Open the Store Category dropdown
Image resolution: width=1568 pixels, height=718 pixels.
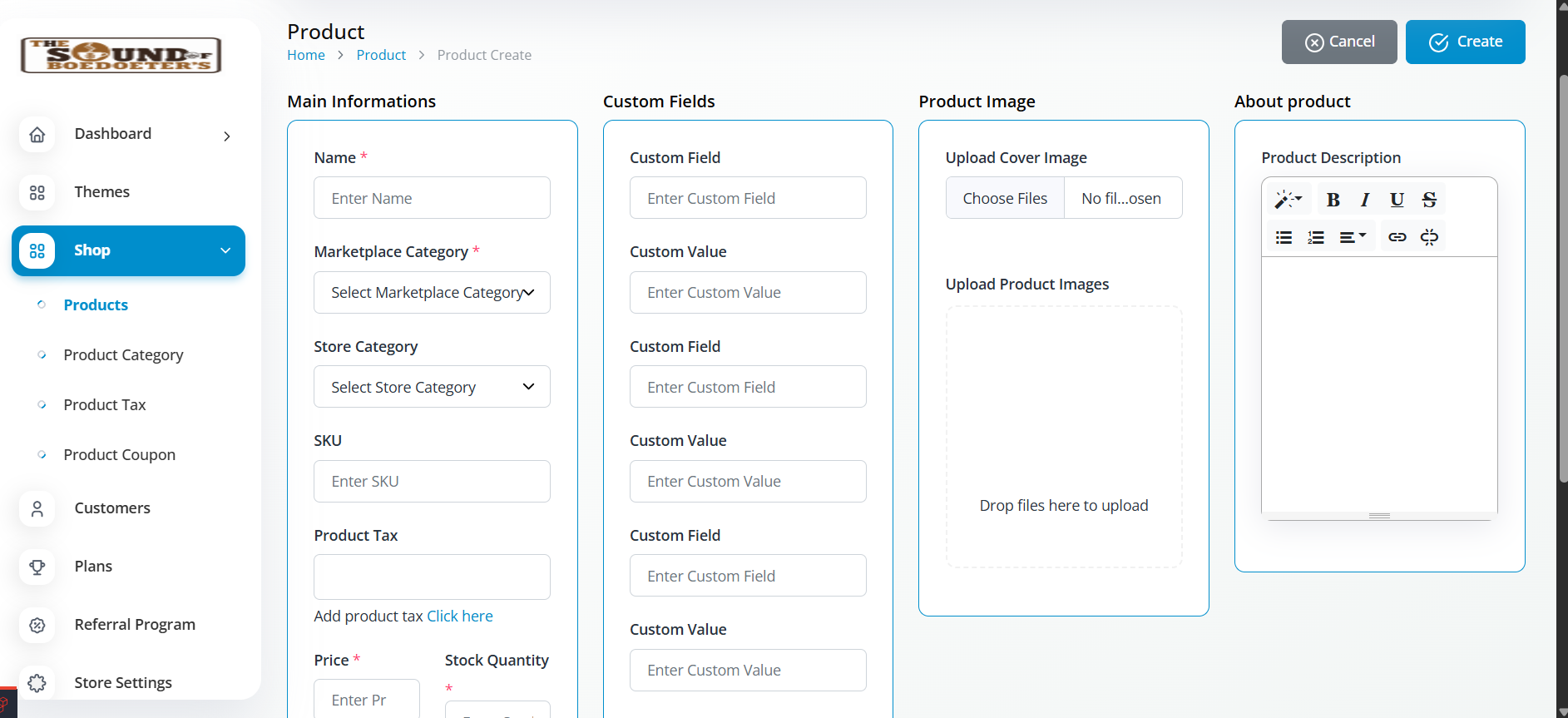click(x=432, y=387)
